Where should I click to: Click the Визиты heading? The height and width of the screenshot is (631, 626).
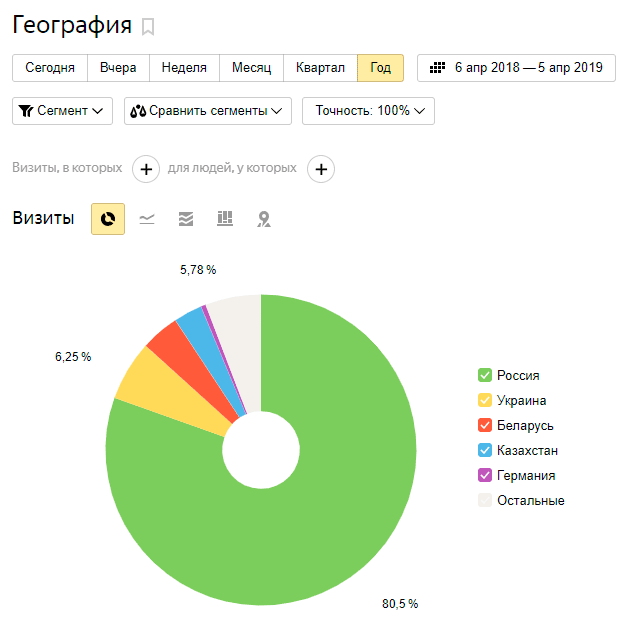tap(43, 218)
